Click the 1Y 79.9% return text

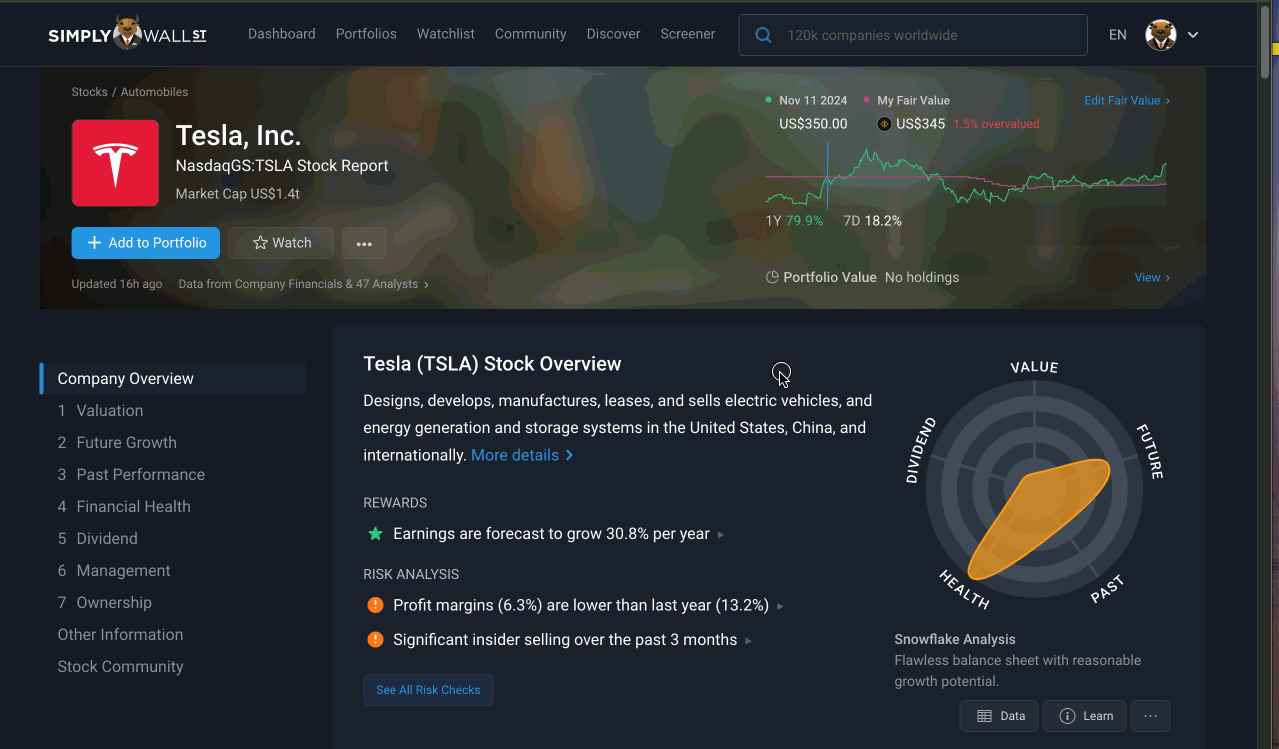794,221
